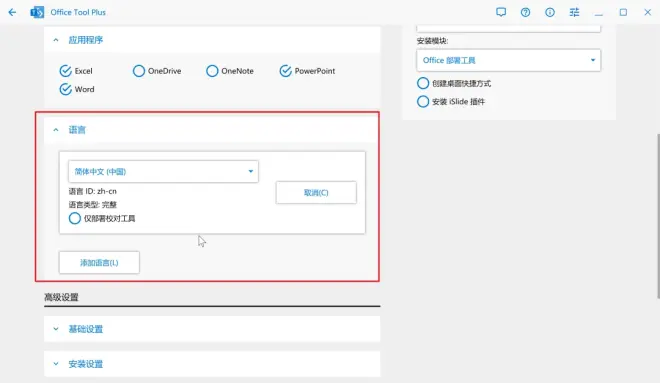660x383 pixels.
Task: Open the feedback chat icon
Action: (501, 12)
